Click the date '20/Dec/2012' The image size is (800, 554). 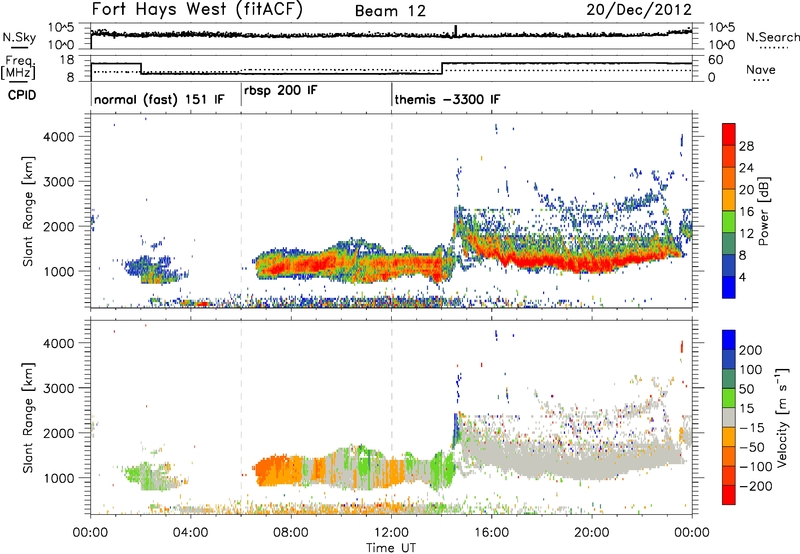click(x=639, y=10)
